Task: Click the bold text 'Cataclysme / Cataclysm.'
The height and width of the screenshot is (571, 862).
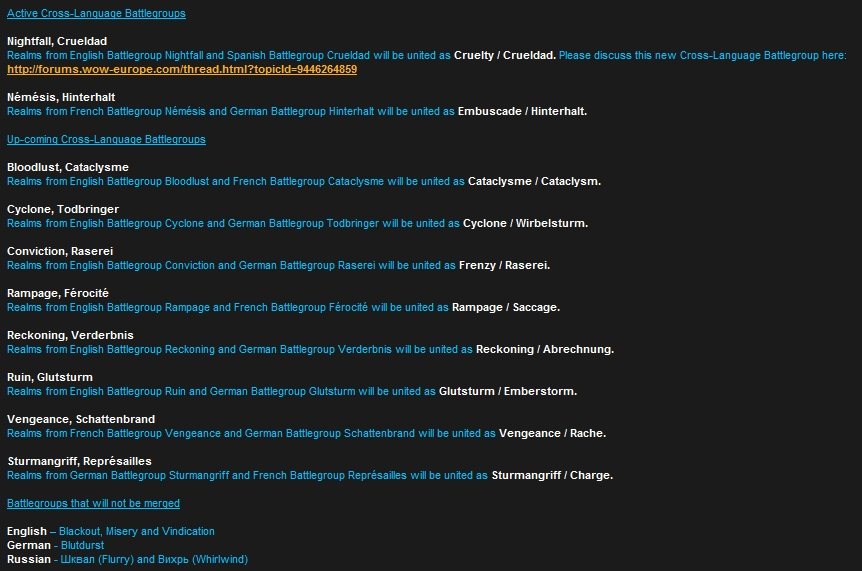Action: (x=534, y=181)
